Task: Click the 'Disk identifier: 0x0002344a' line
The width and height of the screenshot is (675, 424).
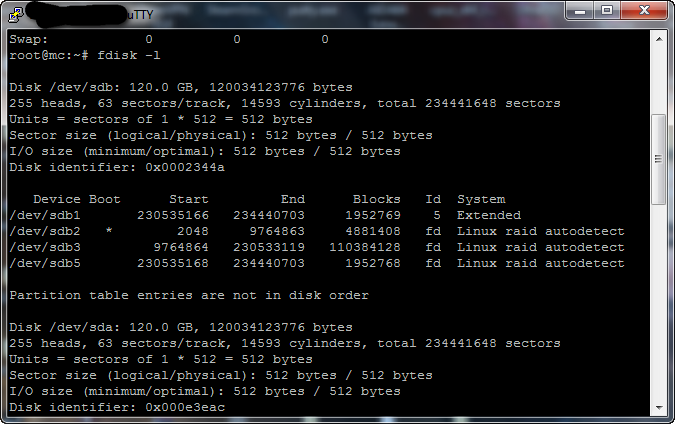Action: coord(117,167)
